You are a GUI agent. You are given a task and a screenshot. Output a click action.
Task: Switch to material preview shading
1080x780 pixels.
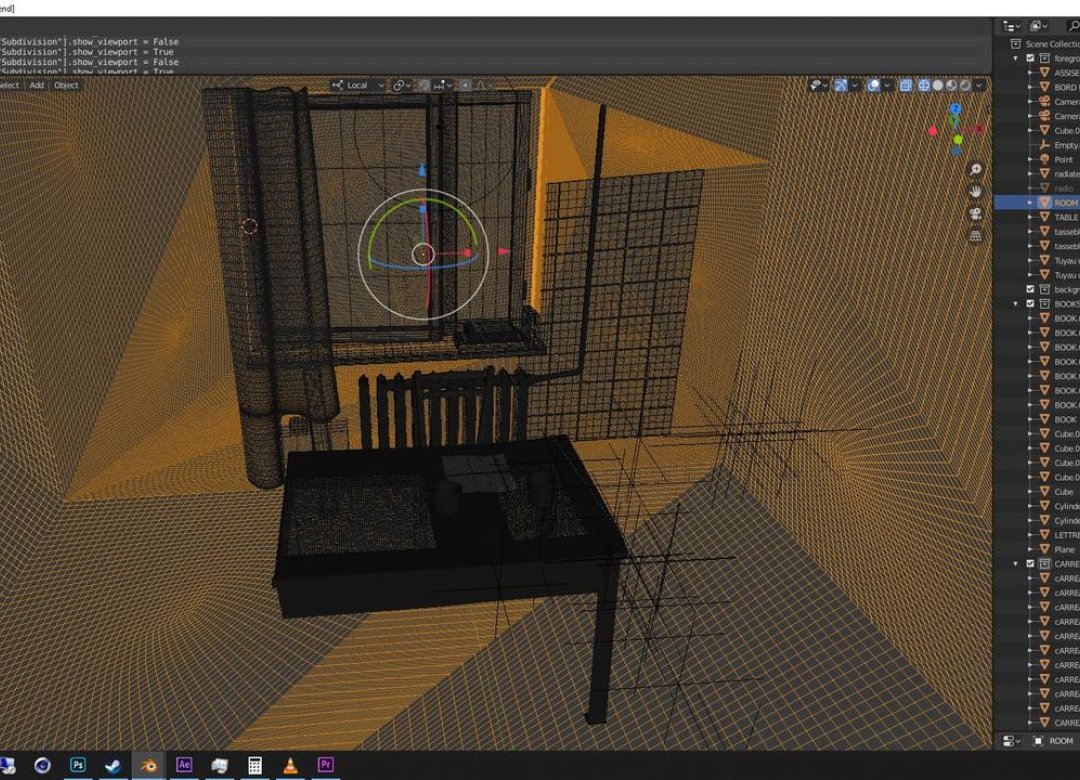point(952,85)
